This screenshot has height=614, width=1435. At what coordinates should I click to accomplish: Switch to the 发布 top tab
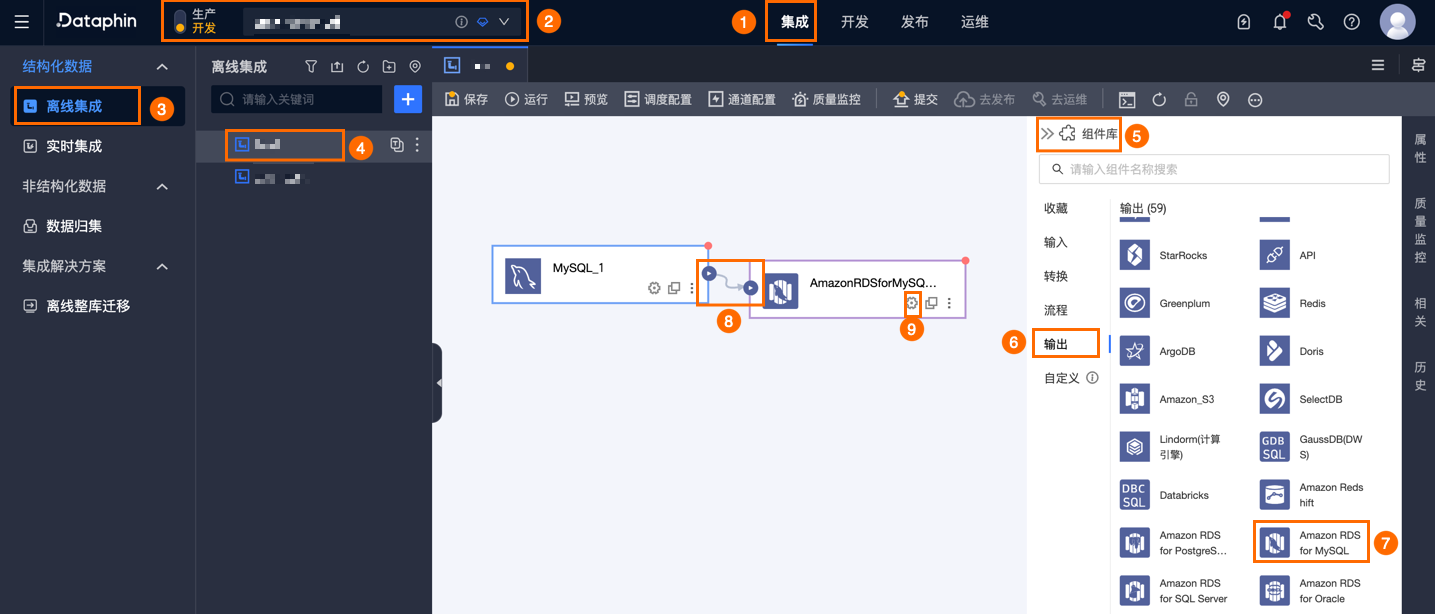914,22
